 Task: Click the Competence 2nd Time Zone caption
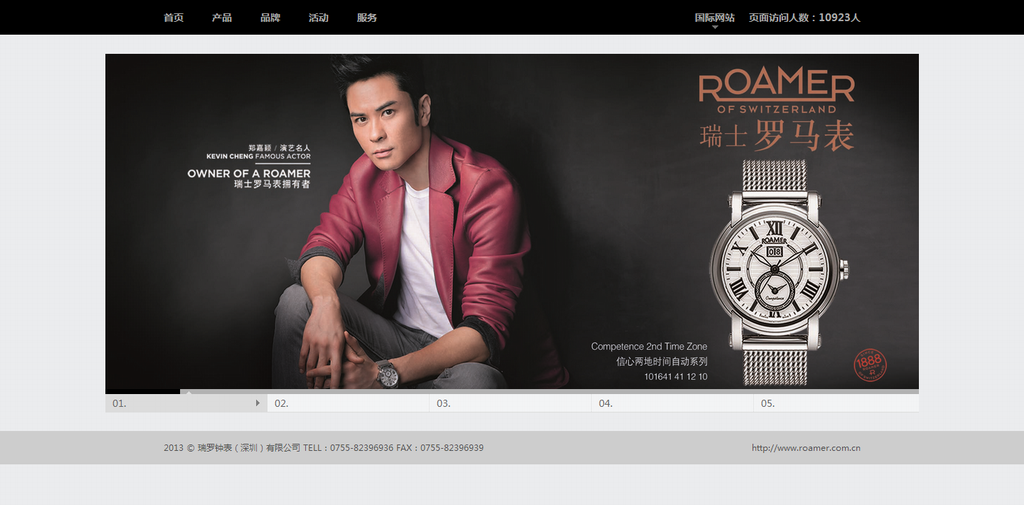click(649, 347)
